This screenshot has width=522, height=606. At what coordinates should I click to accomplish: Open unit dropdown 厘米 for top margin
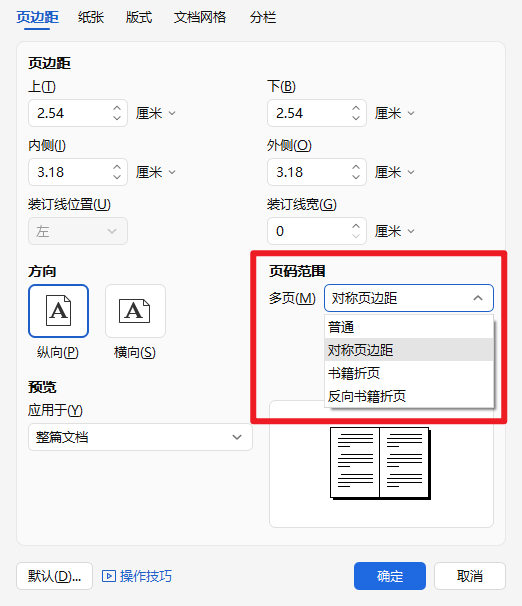[156, 113]
